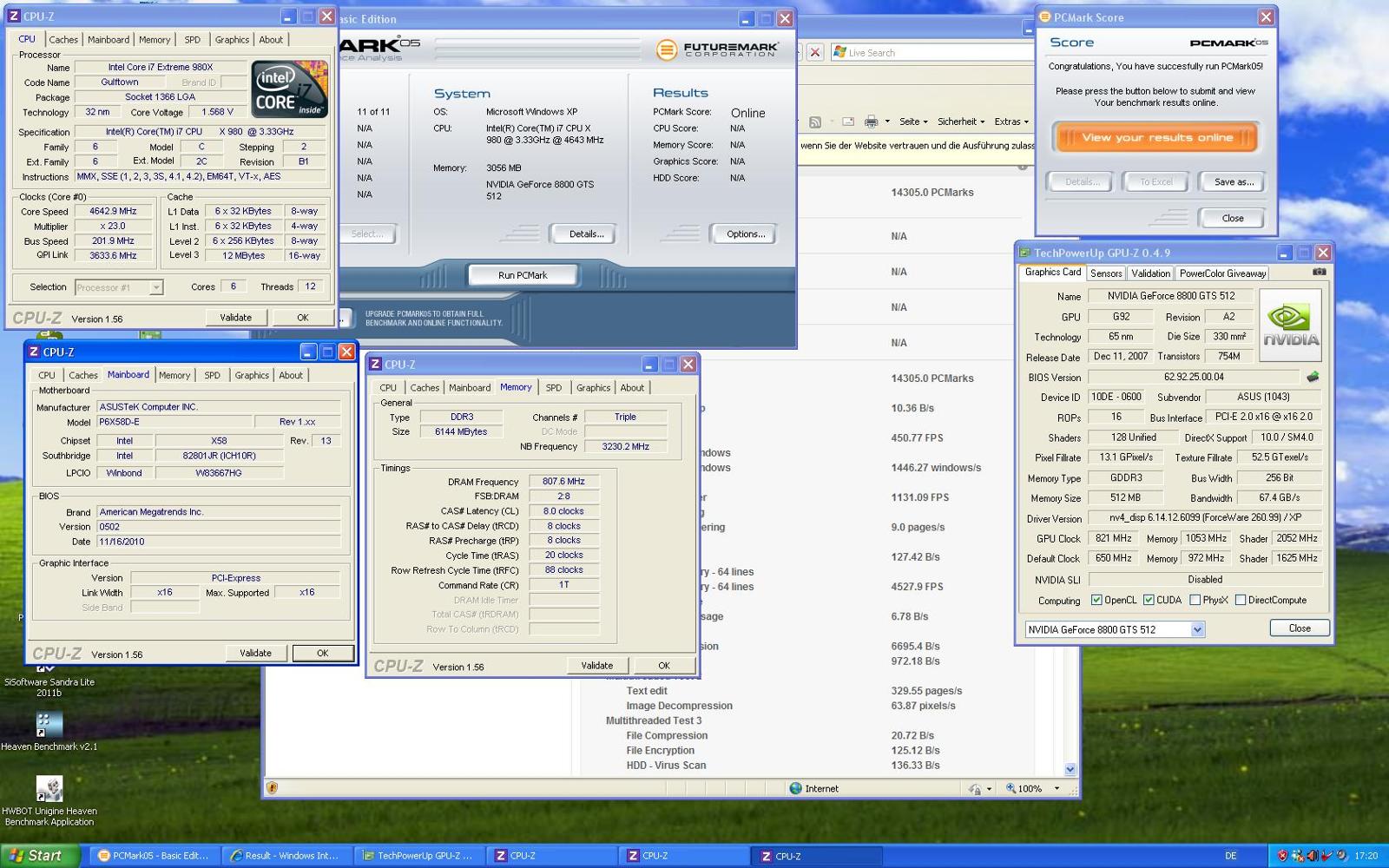The height and width of the screenshot is (868, 1389).
Task: Switch to Graphics tab in CPU-Z Mainboard window
Action: point(252,375)
